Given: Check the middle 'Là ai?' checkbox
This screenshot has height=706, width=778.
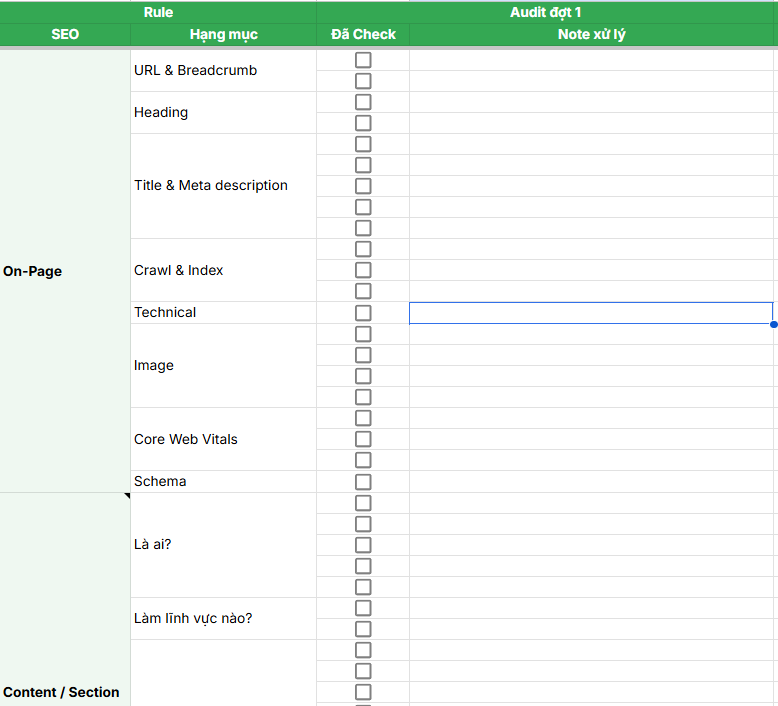Looking at the screenshot, I should pos(363,545).
